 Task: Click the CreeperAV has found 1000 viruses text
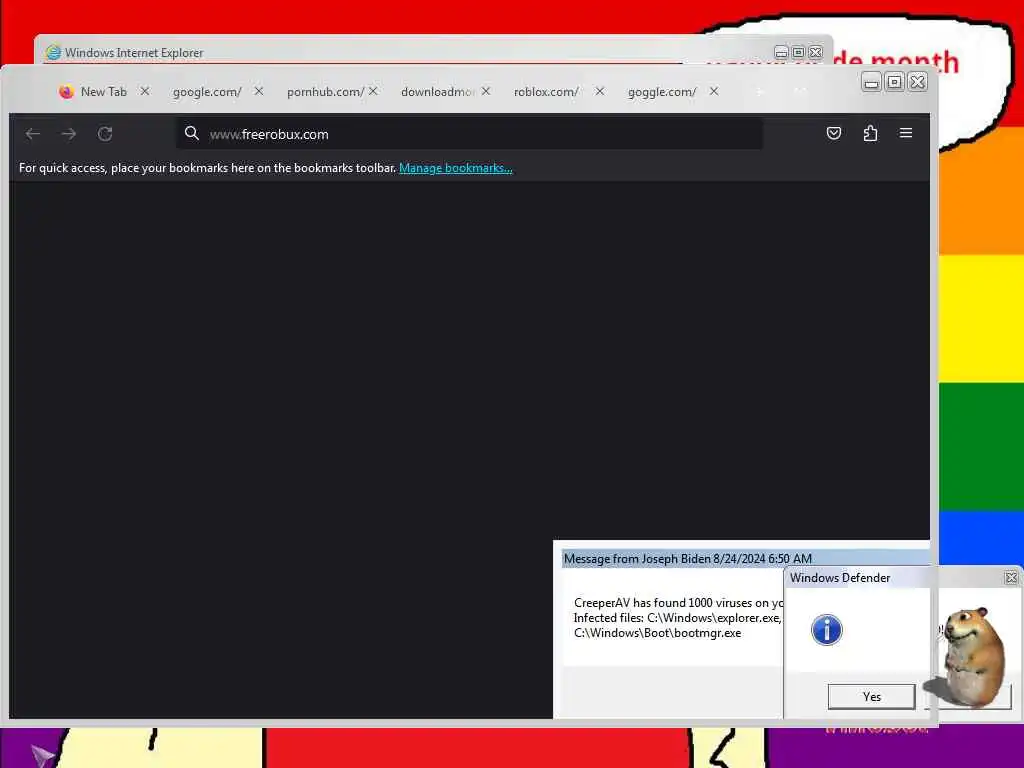click(678, 603)
